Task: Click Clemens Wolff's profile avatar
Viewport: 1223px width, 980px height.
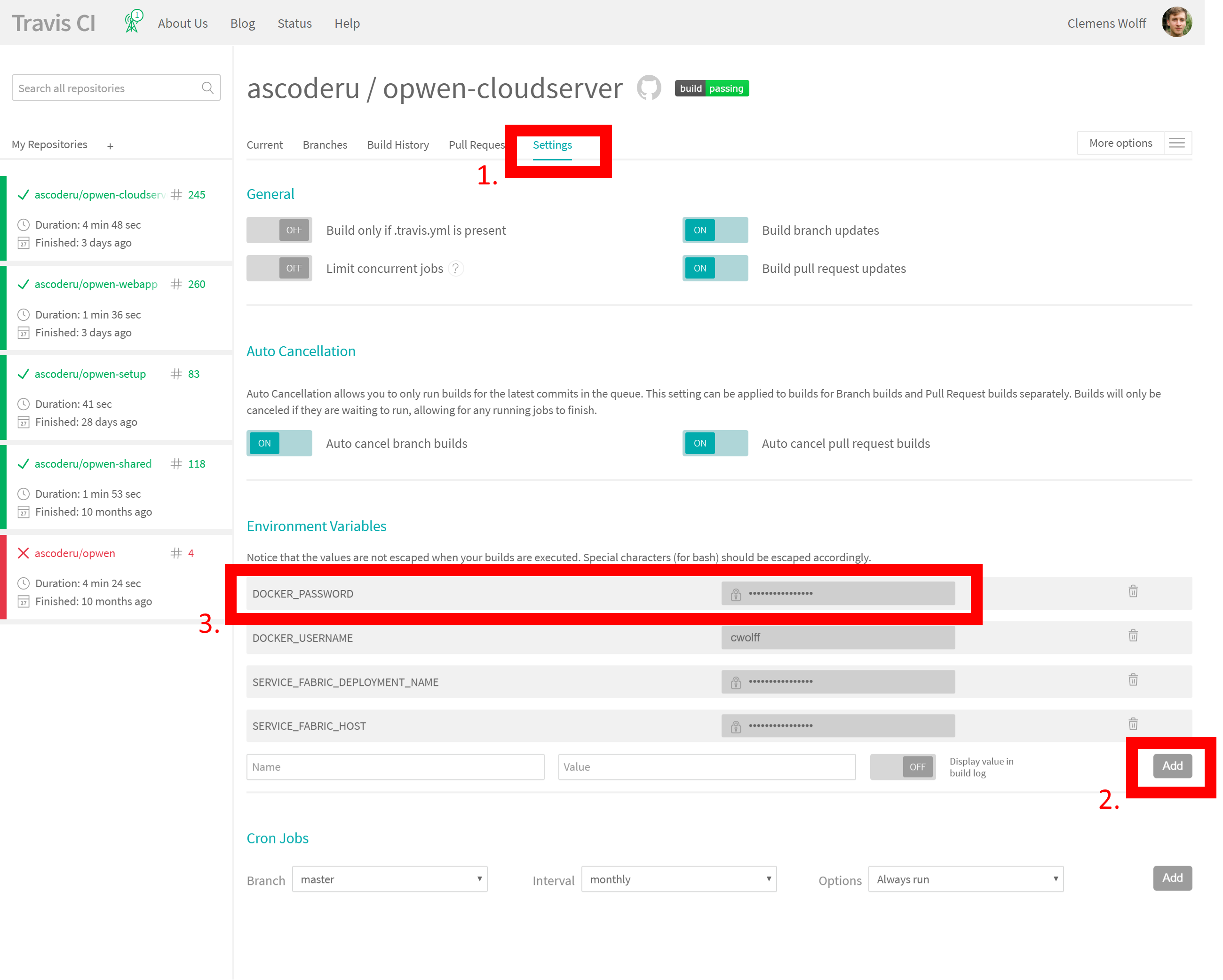Action: [x=1177, y=22]
